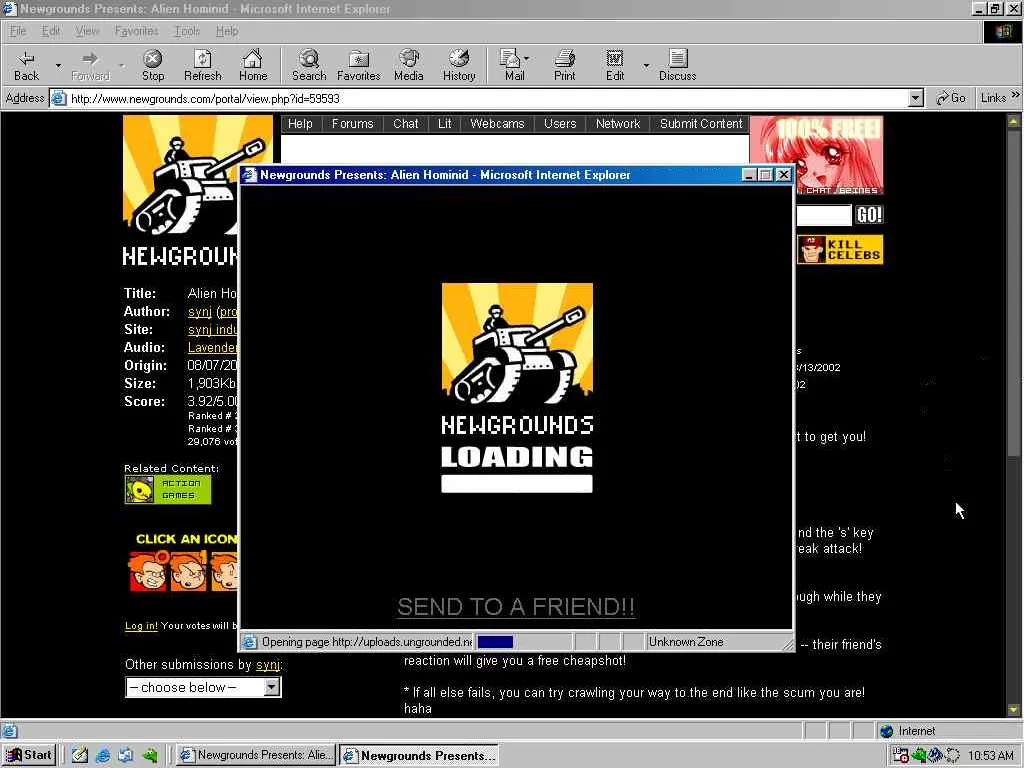The width and height of the screenshot is (1024, 768).
Task: Open the View menu
Action: pos(87,31)
